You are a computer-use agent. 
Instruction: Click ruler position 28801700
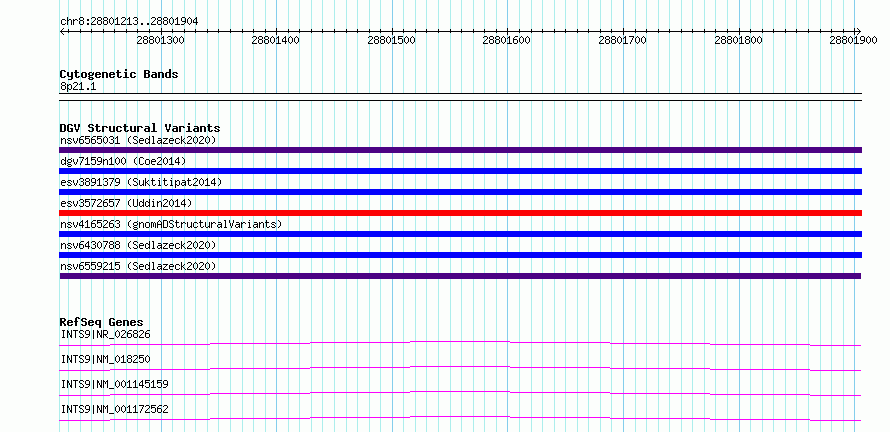623,41
